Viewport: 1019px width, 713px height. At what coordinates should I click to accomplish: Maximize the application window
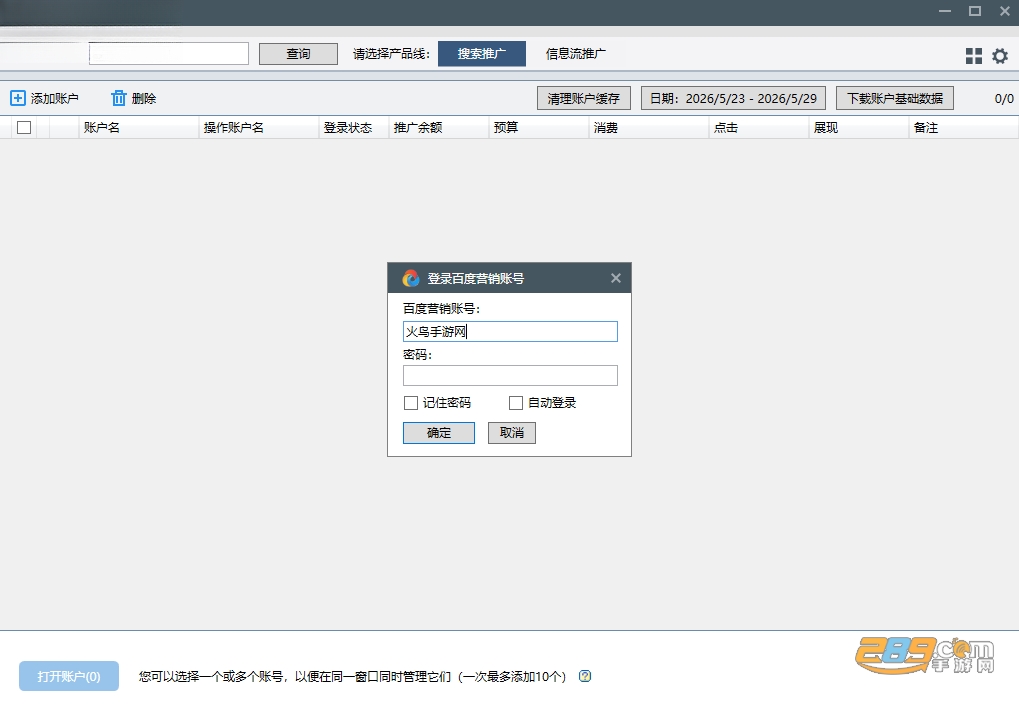coord(975,11)
